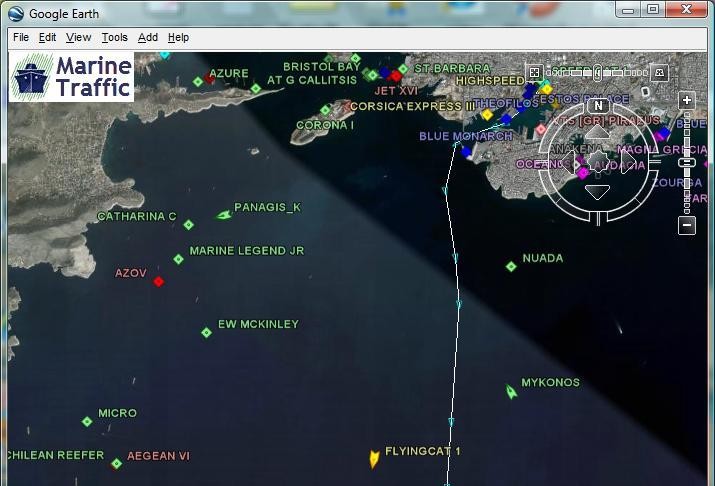Click the red diamond next to AZURE
This screenshot has width=715, height=486.
tap(209, 78)
